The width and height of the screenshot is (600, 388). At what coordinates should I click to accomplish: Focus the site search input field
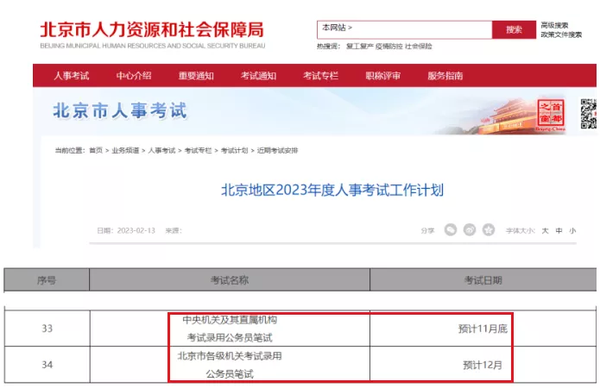(421, 30)
